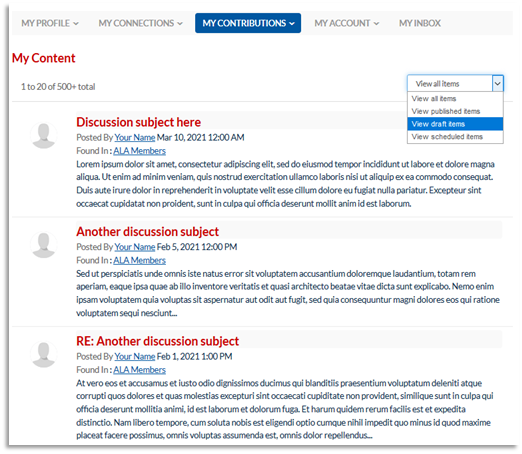Viewport: 522px width, 454px height.
Task: Open the MY ACCOUNT menu
Action: point(347,23)
